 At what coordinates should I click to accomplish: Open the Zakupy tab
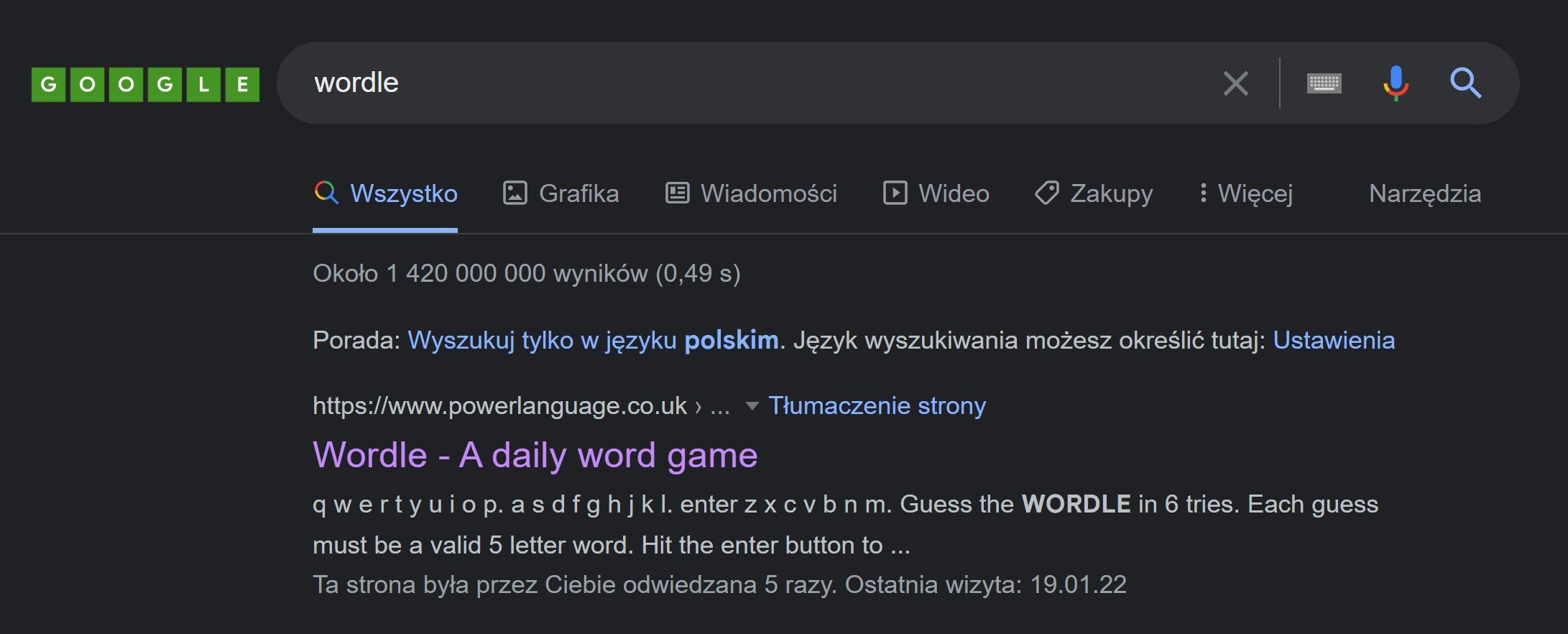(x=1094, y=193)
